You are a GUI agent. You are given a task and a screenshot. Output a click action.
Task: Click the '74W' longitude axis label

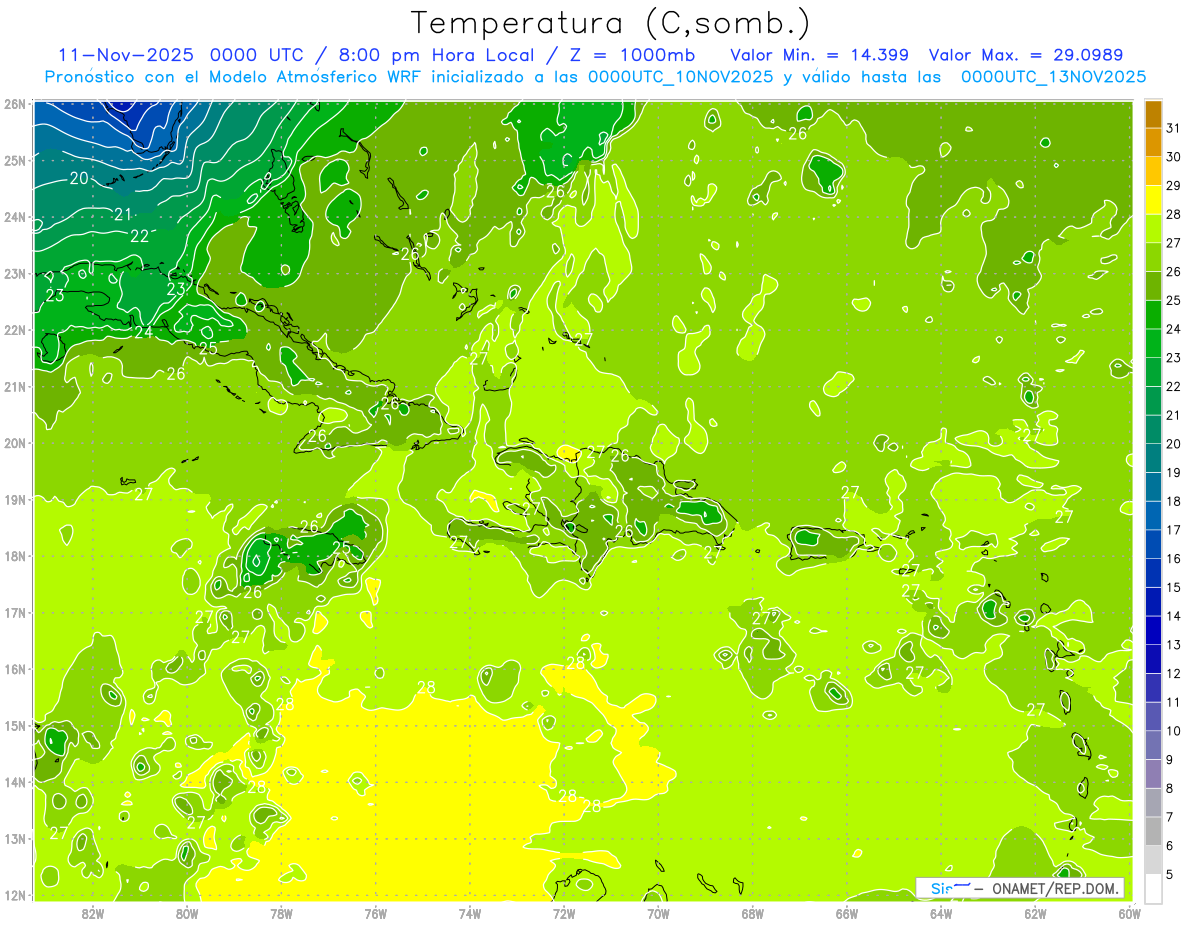click(x=470, y=912)
